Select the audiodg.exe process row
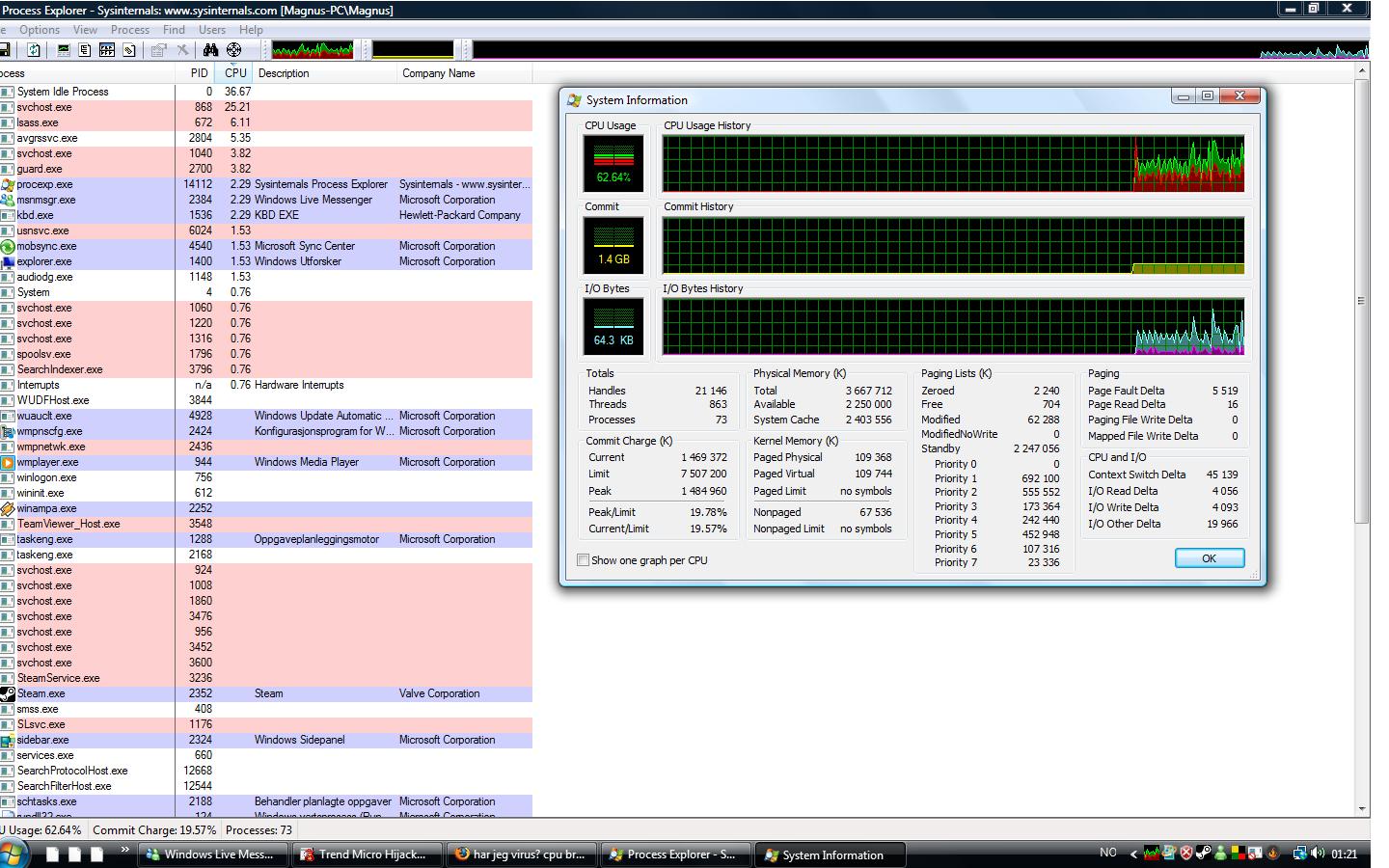The width and height of the screenshot is (1389, 868). pyautogui.click(x=266, y=277)
